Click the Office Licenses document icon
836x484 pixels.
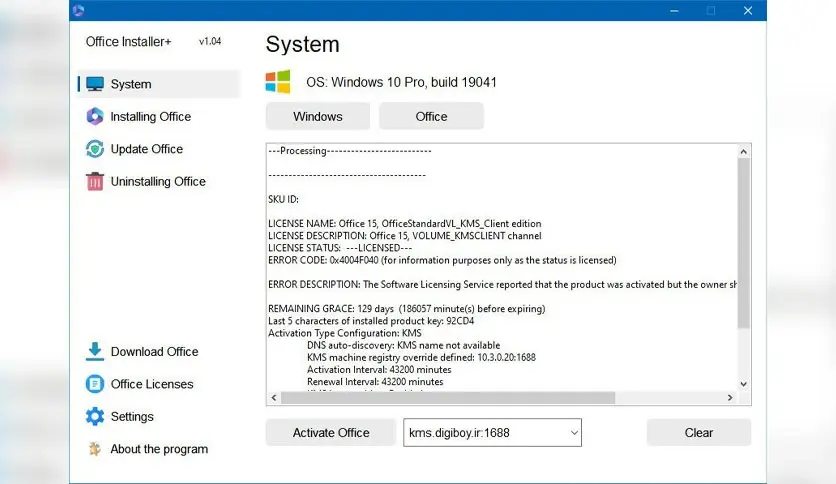(95, 384)
